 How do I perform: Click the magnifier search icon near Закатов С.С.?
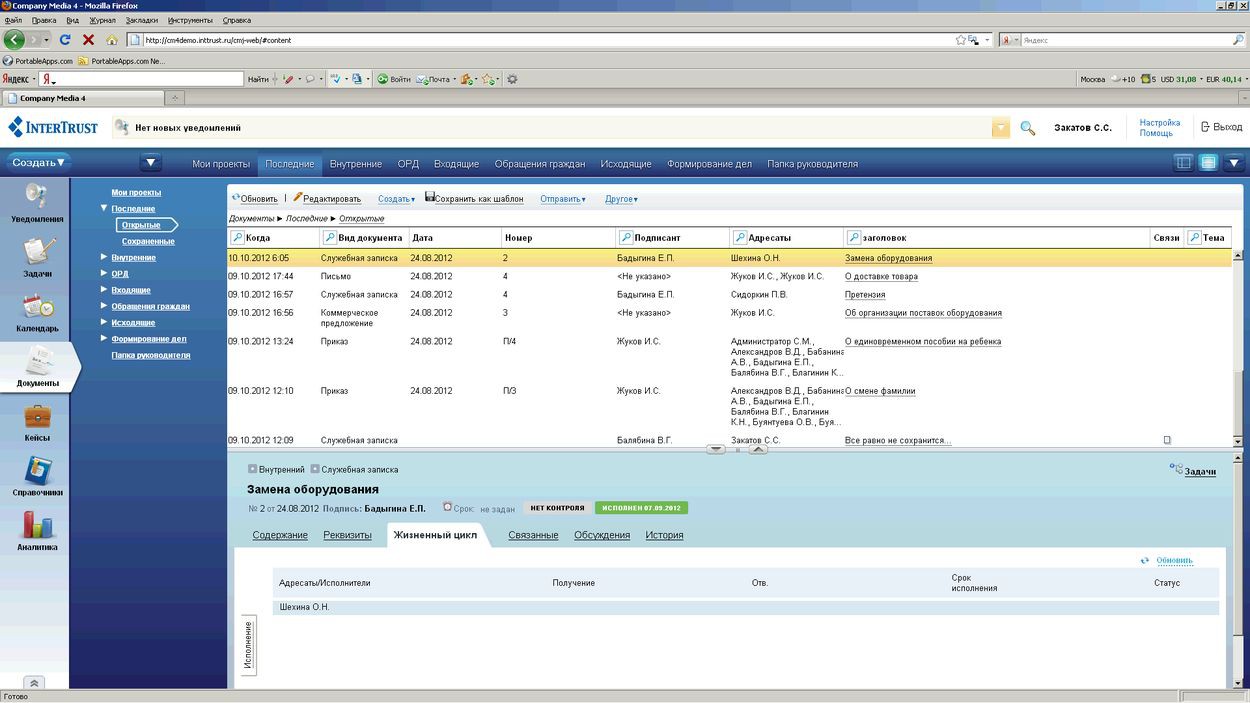[1027, 128]
